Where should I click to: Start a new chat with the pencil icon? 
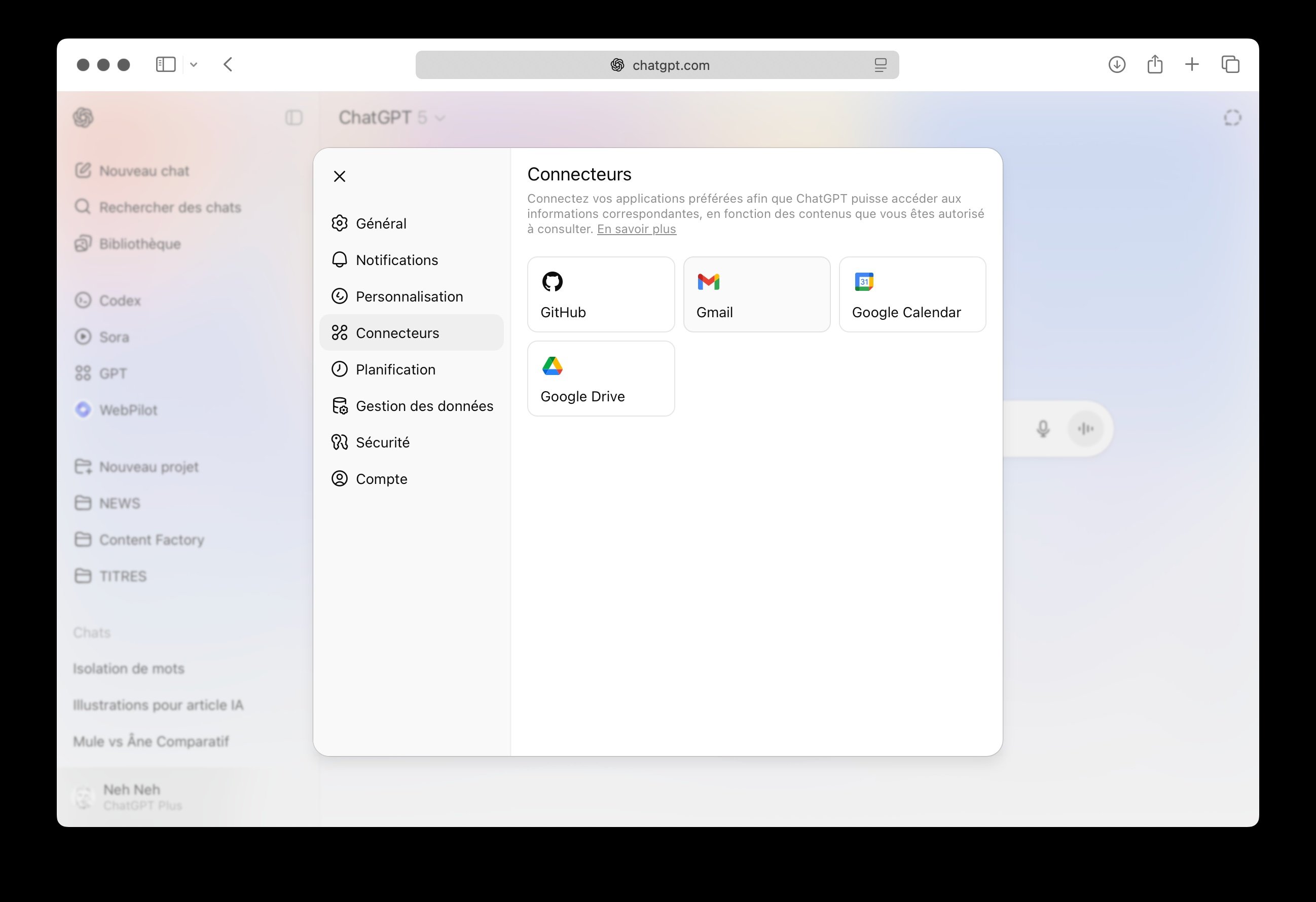83,170
